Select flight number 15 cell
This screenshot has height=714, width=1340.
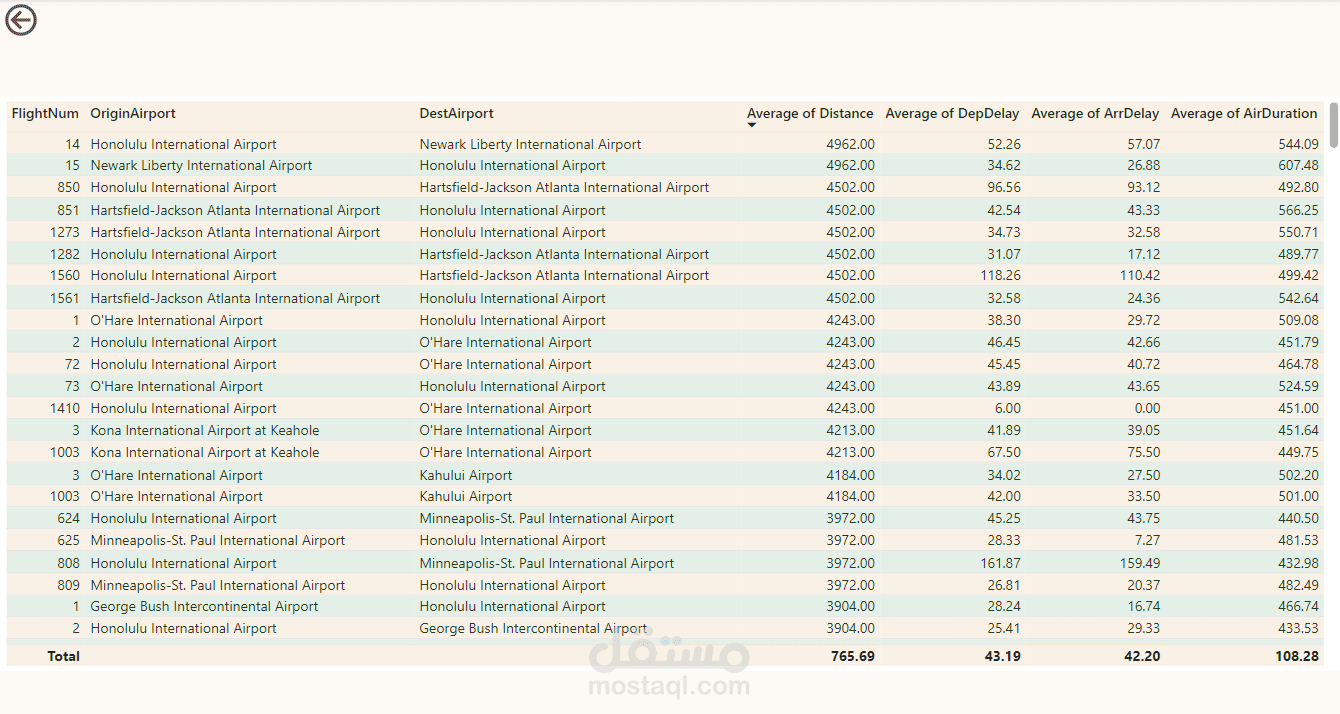tap(73, 166)
